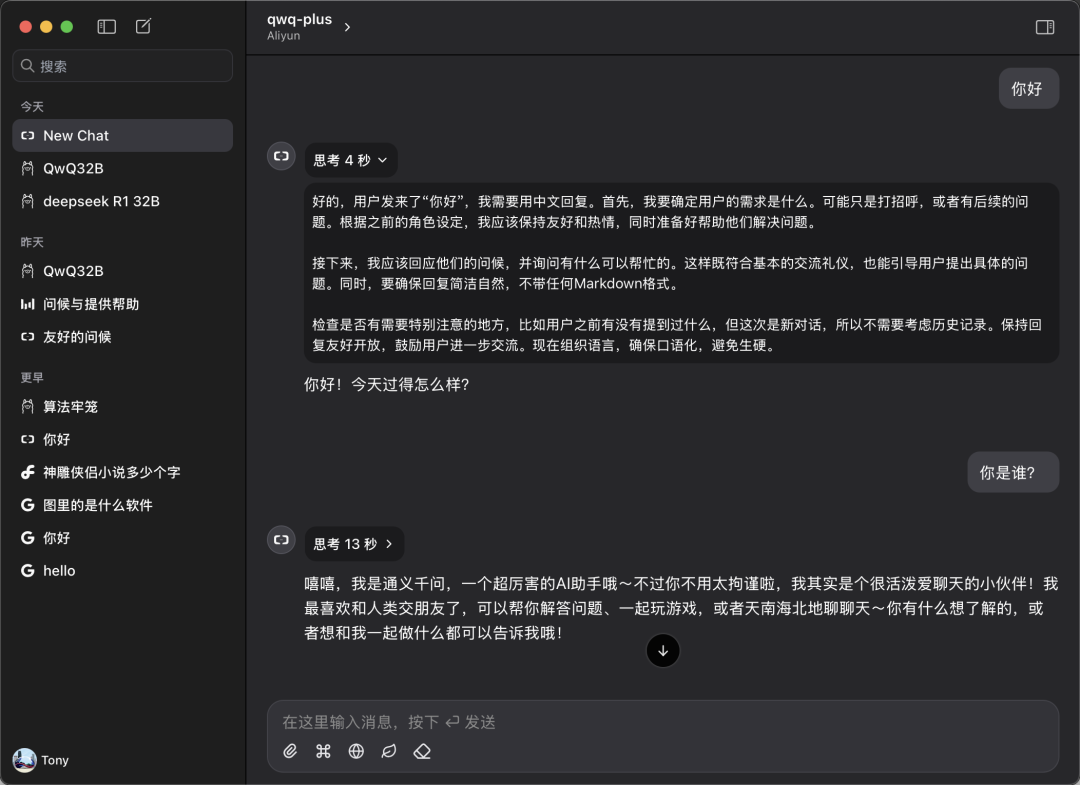Open shortcuts via the command key icon
1080x785 pixels.
click(x=323, y=751)
